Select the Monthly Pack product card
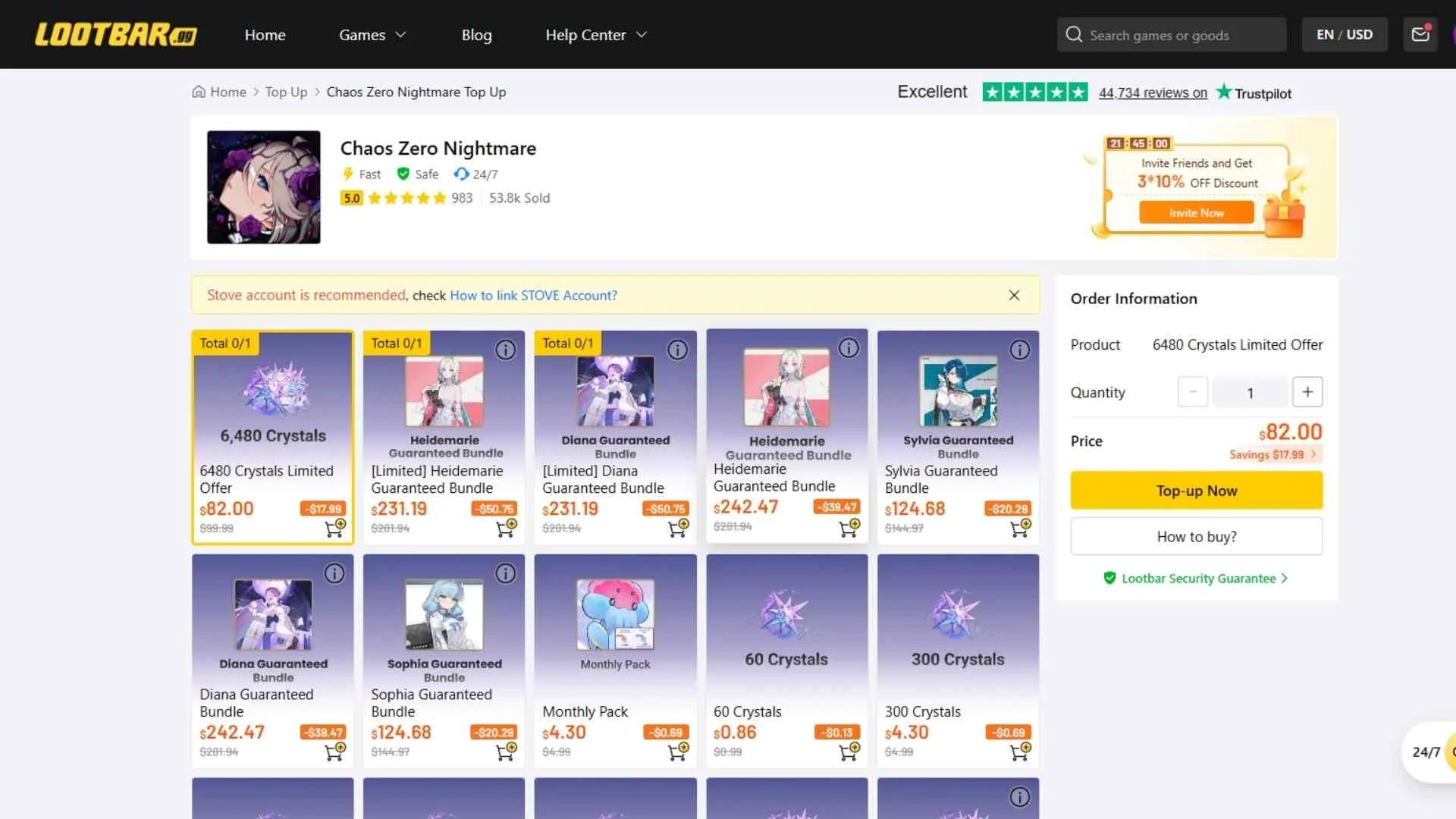This screenshot has height=819, width=1456. click(x=615, y=661)
